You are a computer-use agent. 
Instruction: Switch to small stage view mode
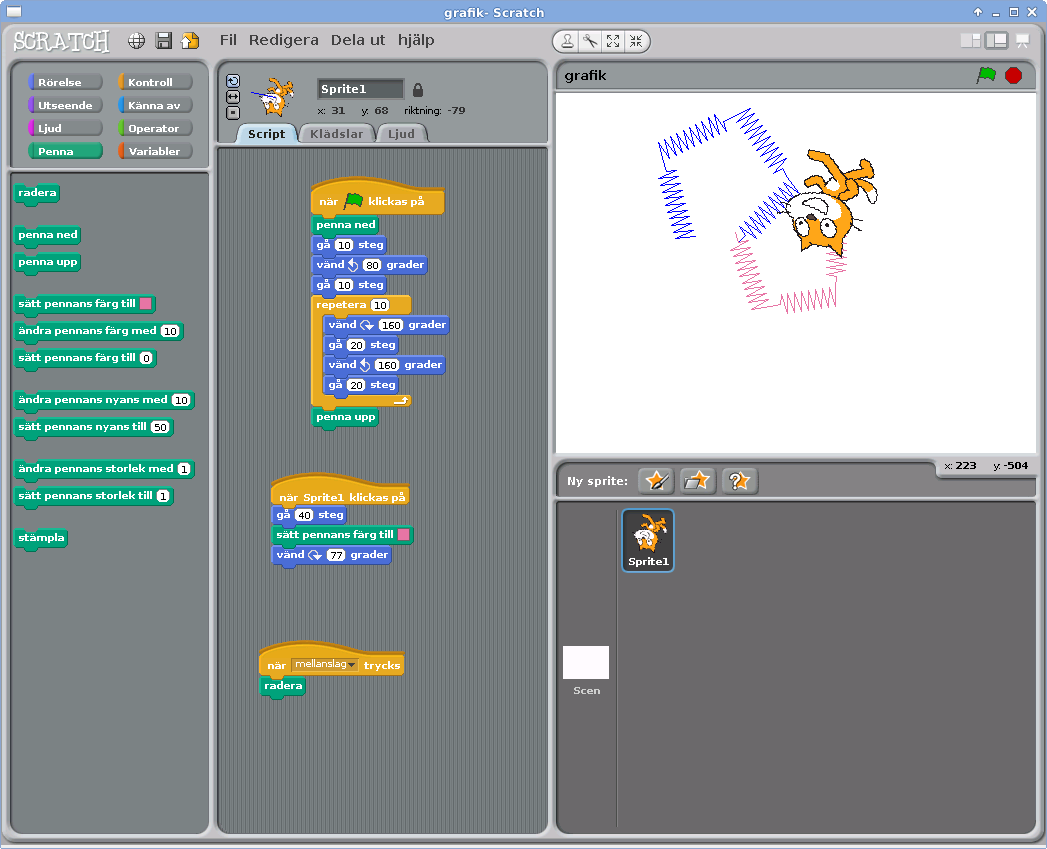970,41
